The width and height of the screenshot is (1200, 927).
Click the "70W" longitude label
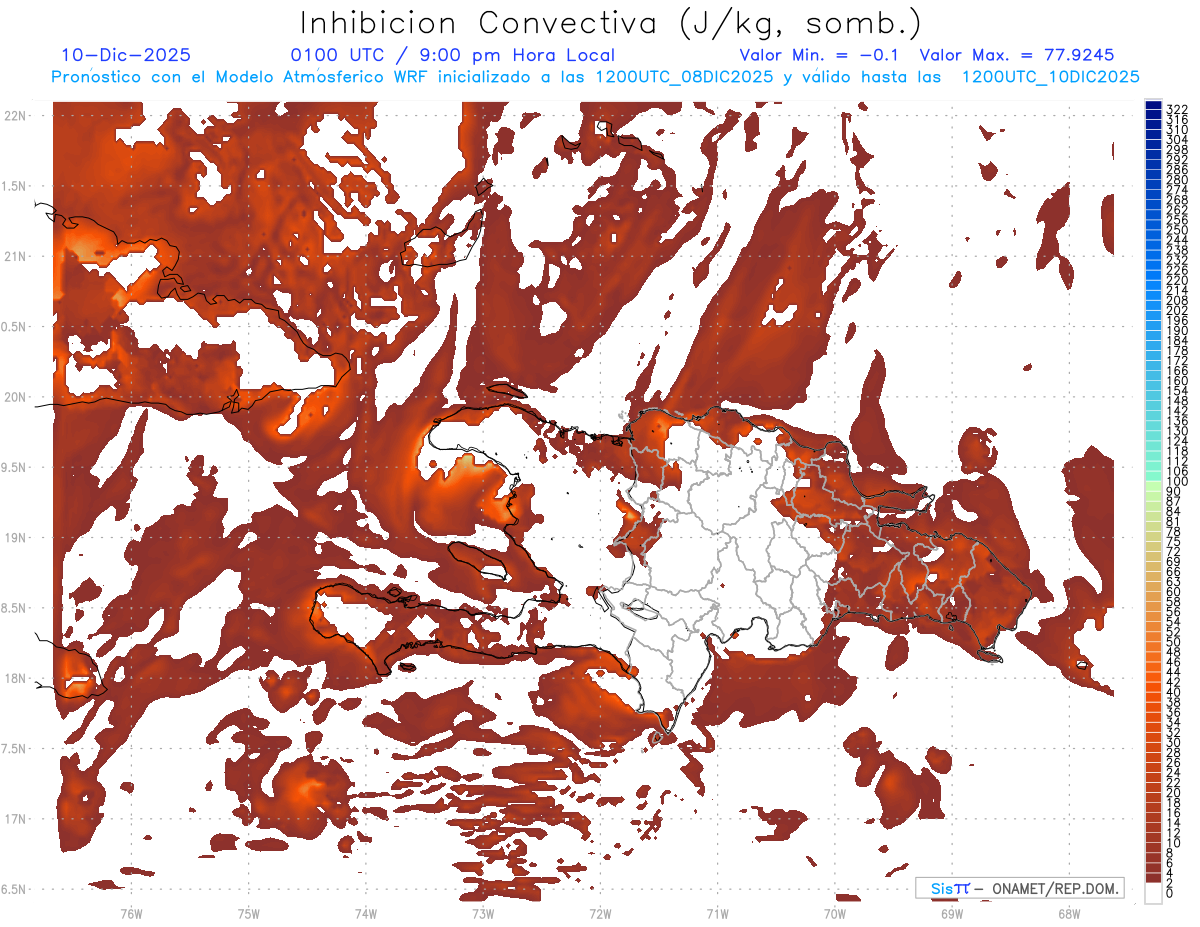(x=834, y=913)
